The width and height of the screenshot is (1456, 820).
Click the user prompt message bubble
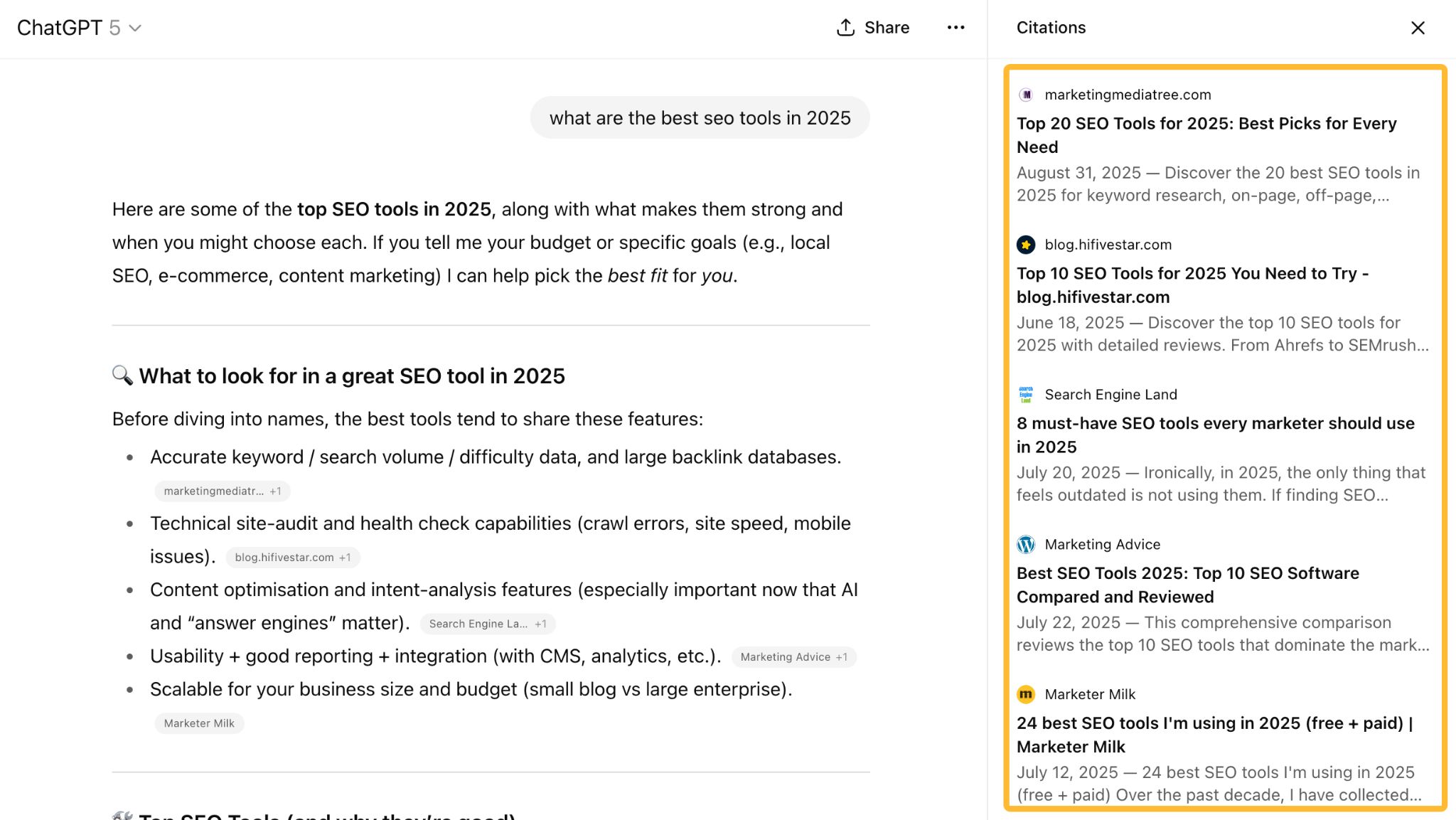pos(700,118)
